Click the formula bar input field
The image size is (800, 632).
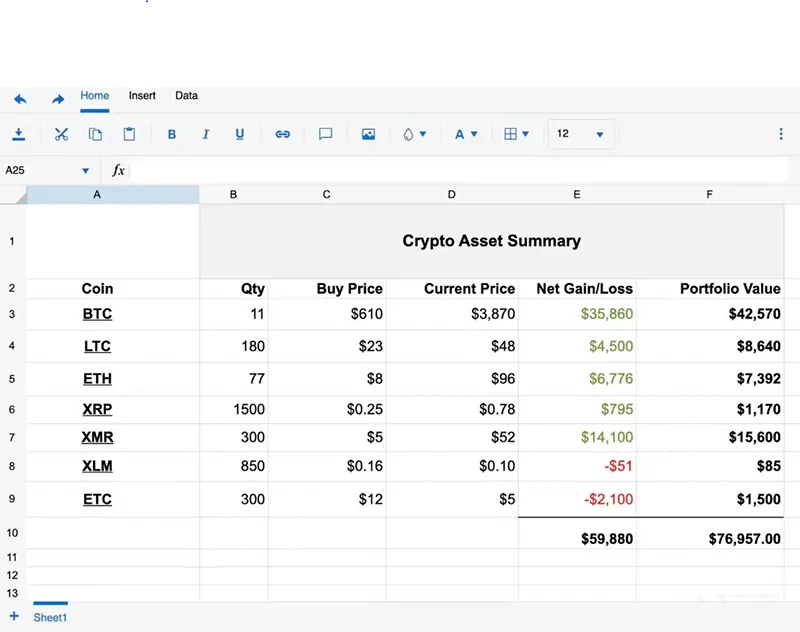pyautogui.click(x=450, y=171)
